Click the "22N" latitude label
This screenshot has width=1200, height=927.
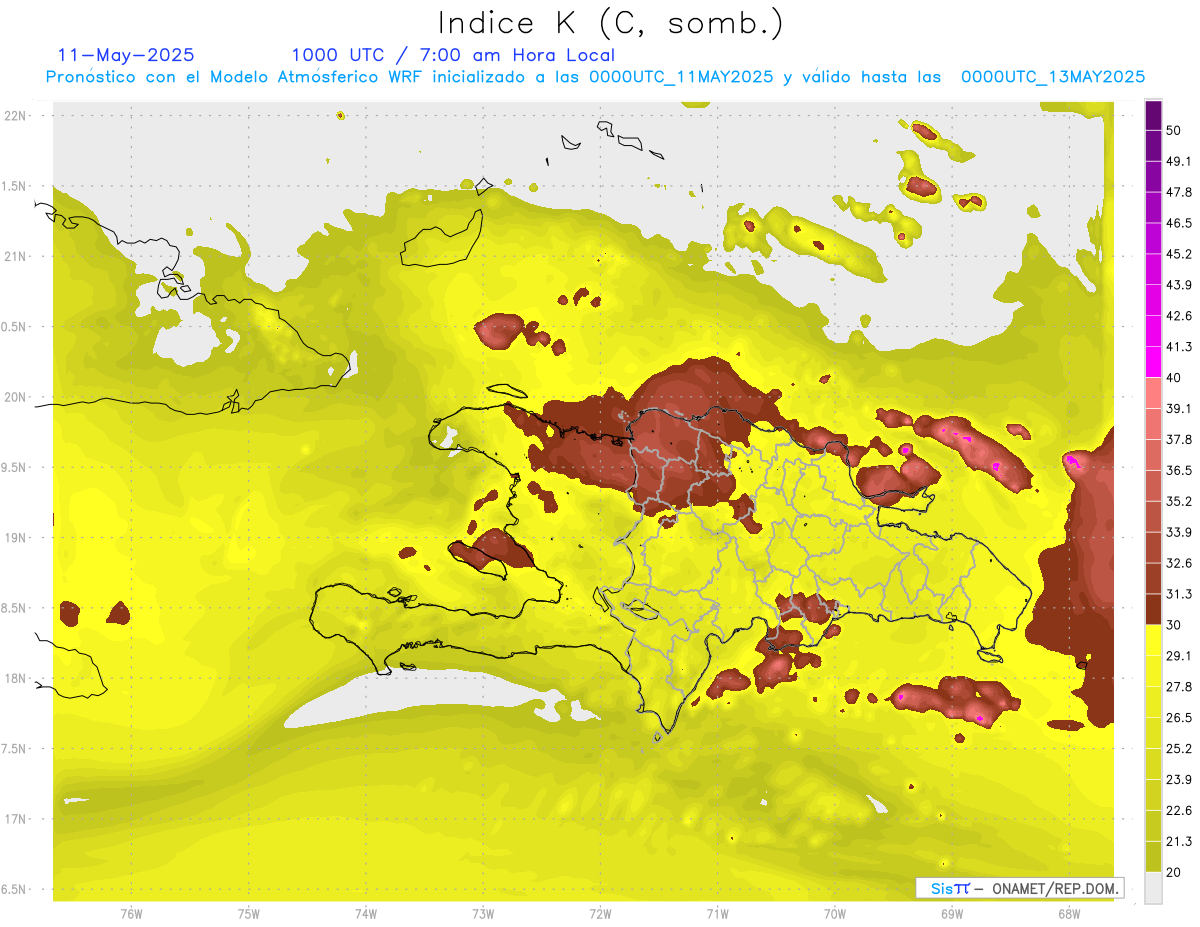pyautogui.click(x=15, y=116)
